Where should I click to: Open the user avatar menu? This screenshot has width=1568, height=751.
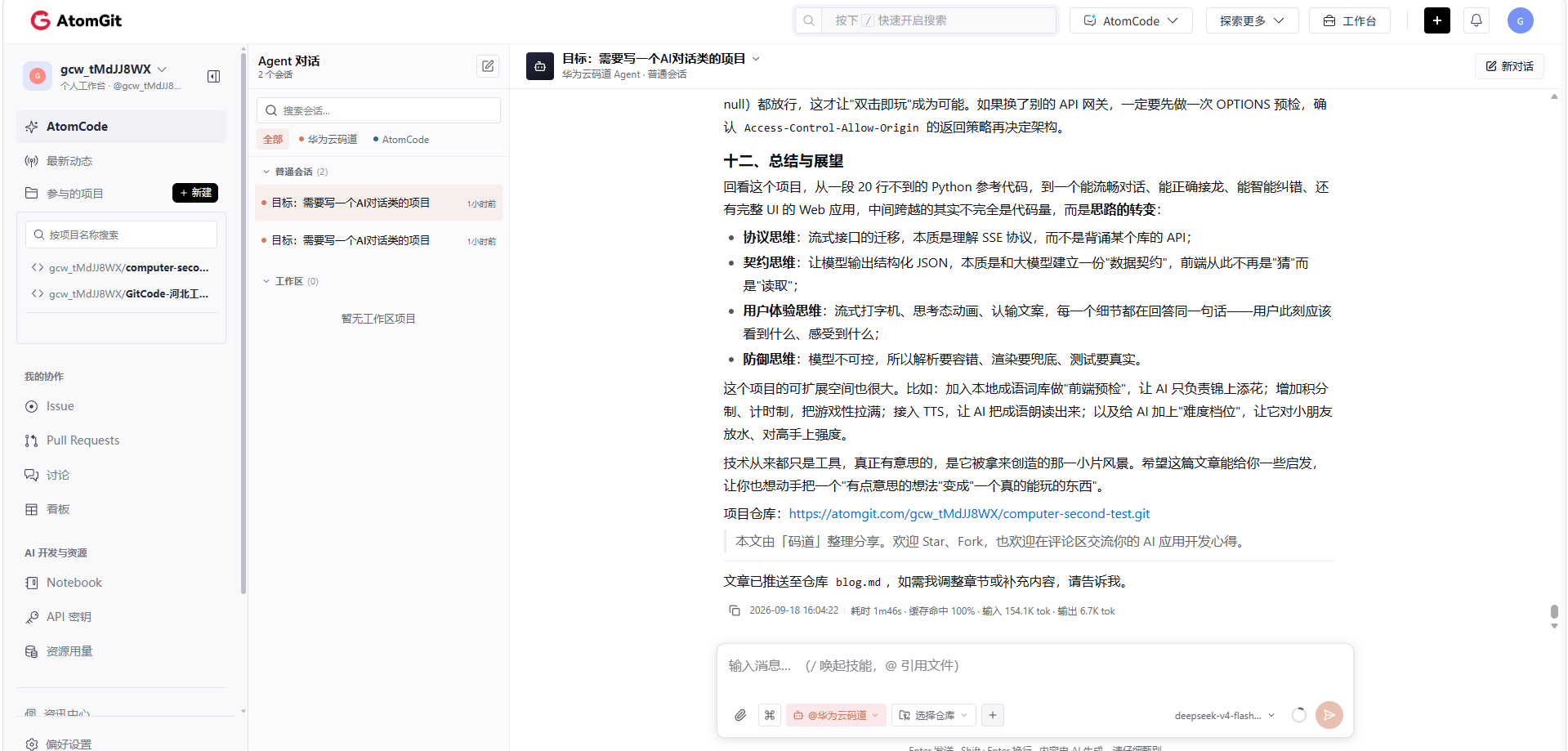[x=1520, y=20]
